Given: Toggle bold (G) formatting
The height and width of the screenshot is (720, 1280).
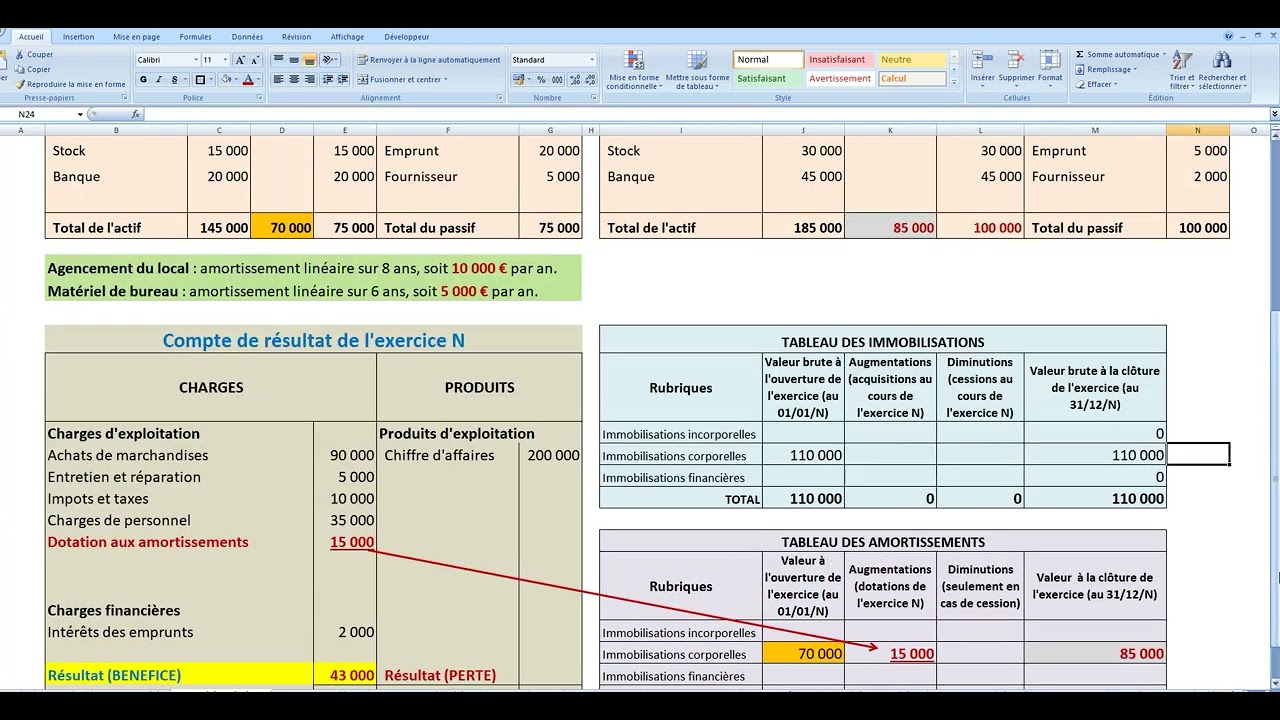Looking at the screenshot, I should point(143,80).
